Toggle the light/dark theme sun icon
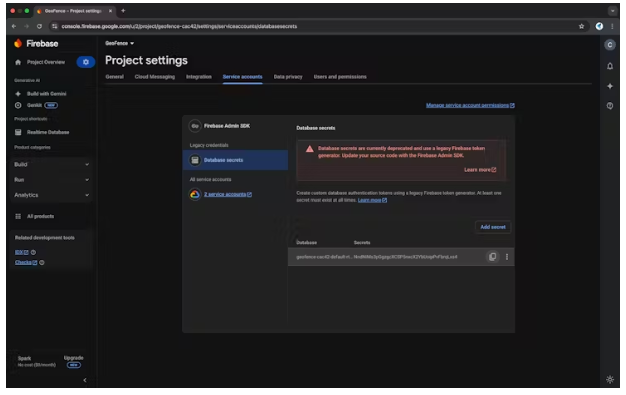The image size is (626, 395). (610, 379)
